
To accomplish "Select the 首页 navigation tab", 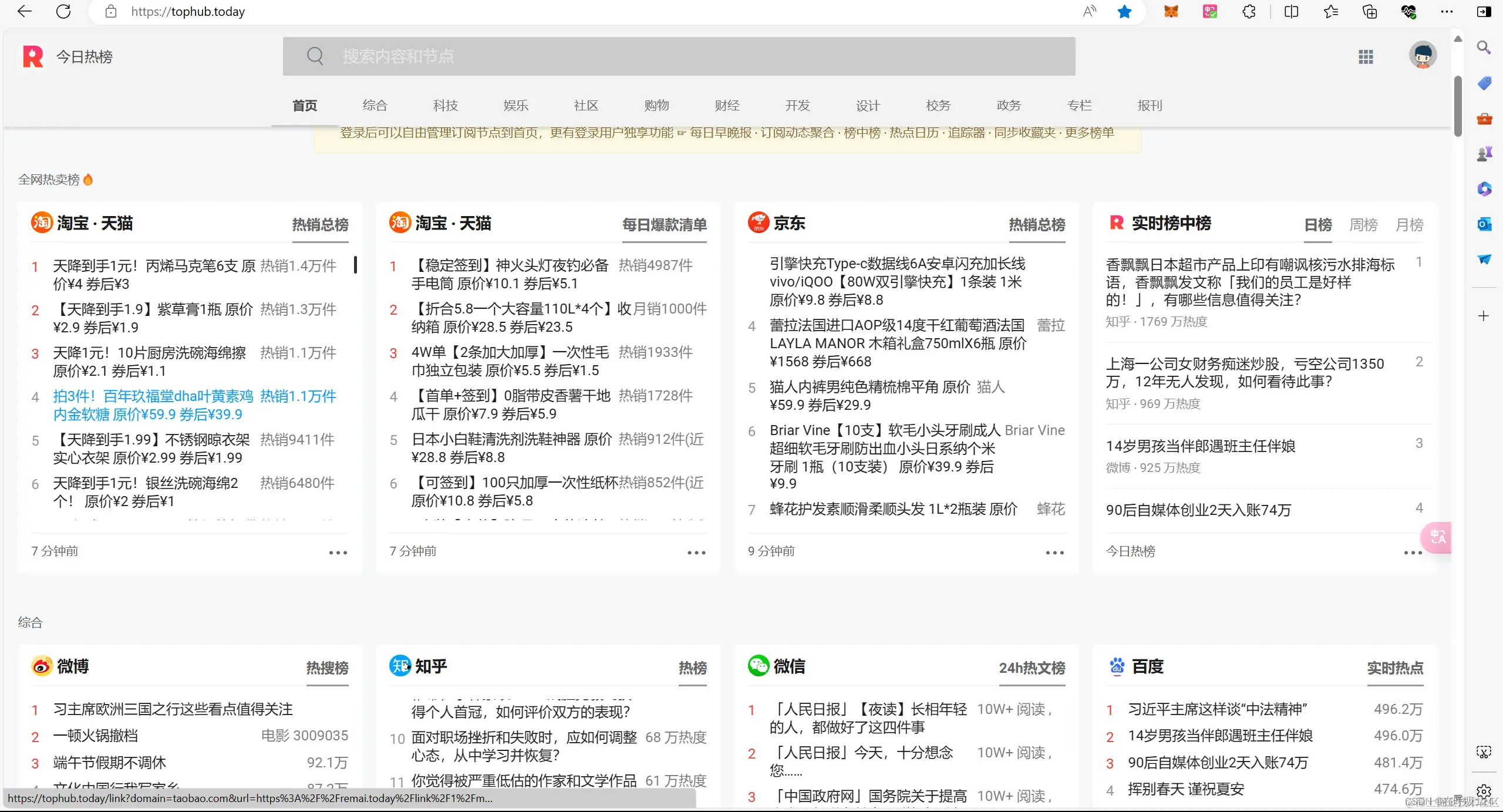I will point(305,106).
